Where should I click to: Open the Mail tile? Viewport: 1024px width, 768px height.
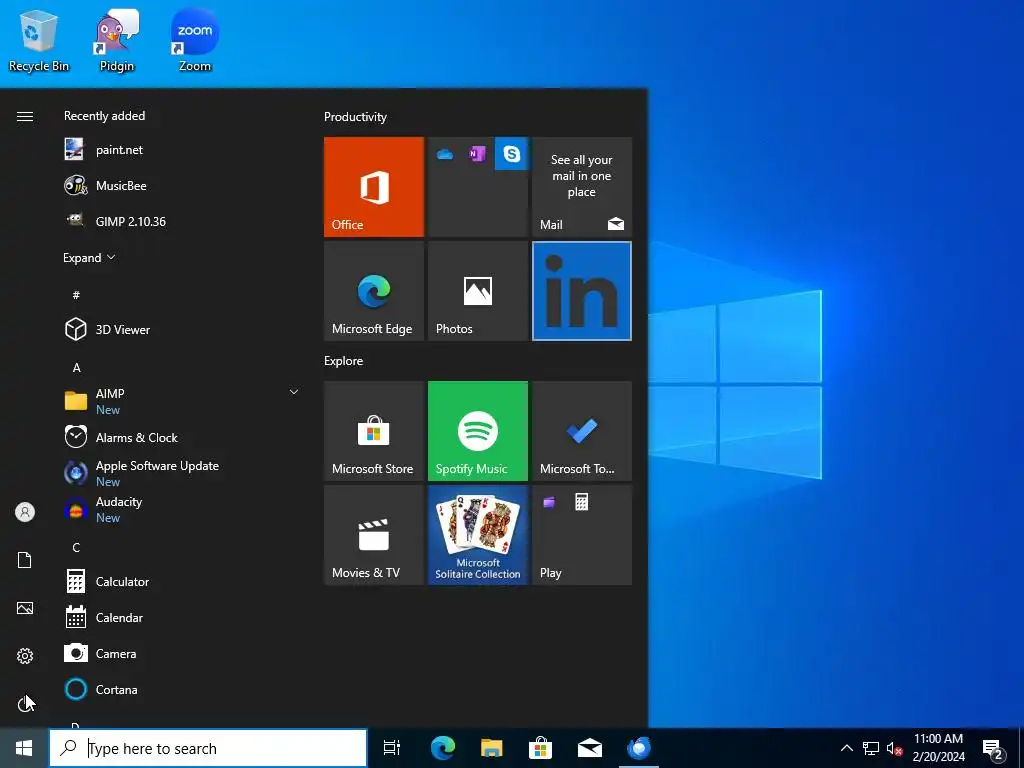pyautogui.click(x=582, y=187)
